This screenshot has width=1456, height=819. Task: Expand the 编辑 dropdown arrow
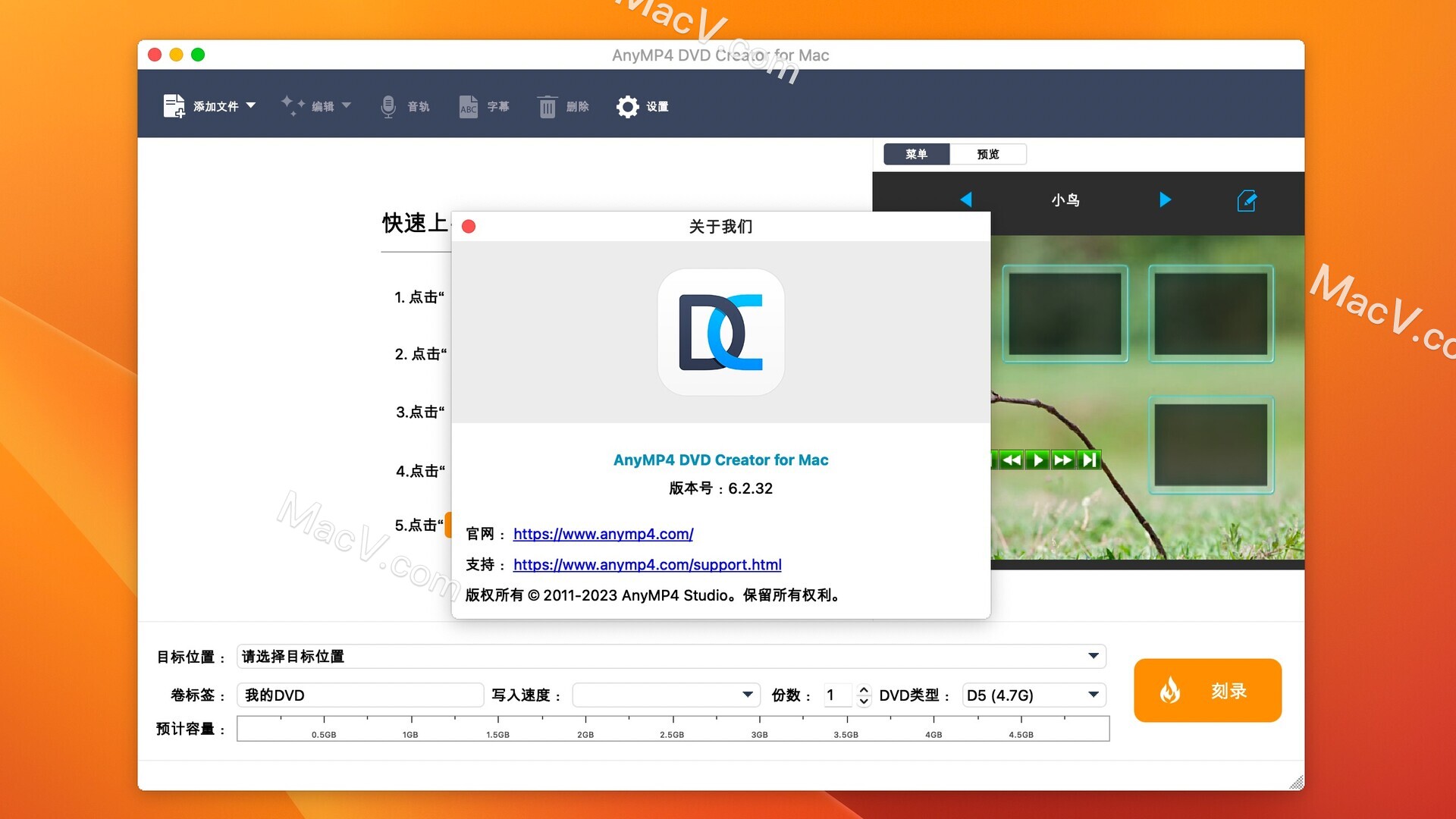pos(347,105)
